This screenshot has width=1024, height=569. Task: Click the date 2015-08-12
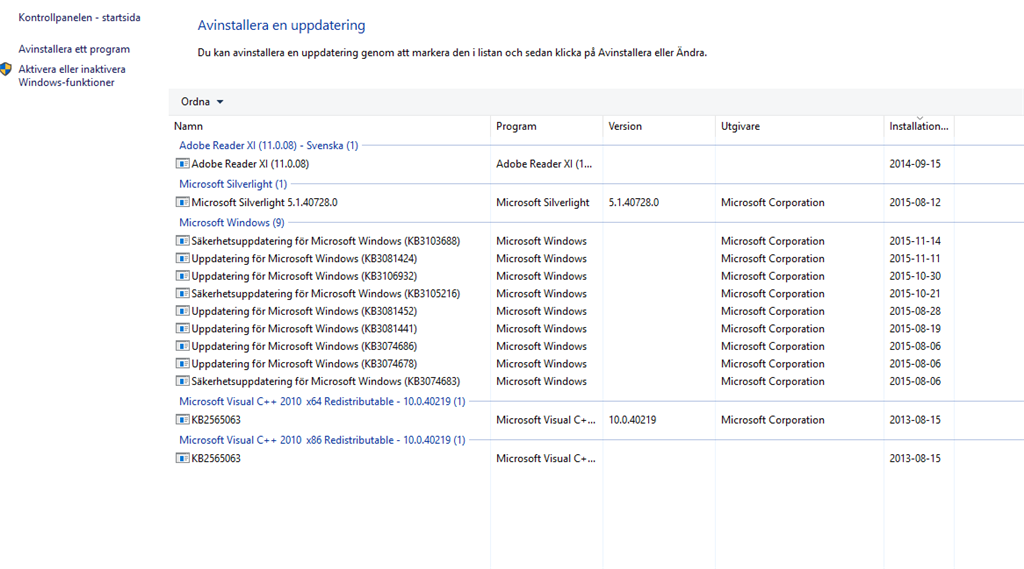pos(915,203)
